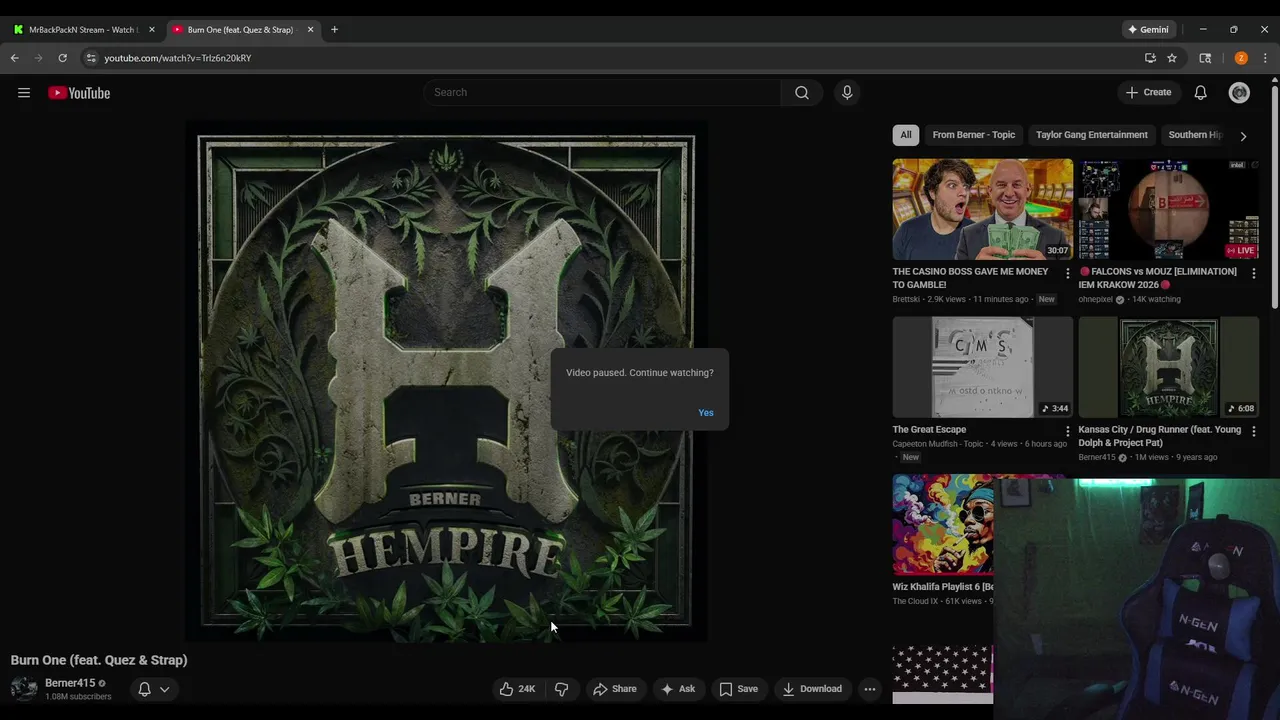Open the ohnepixel channel name
The height and width of the screenshot is (720, 1280).
(1096, 299)
